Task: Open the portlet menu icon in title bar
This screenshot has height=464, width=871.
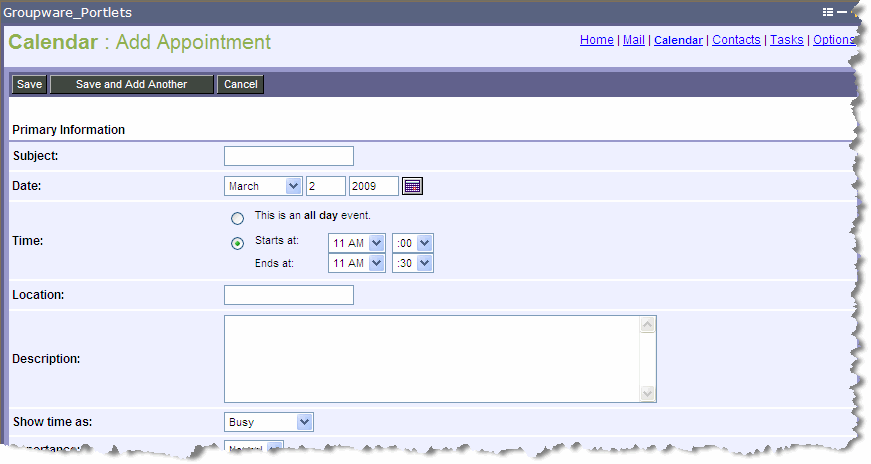Action: [x=828, y=12]
